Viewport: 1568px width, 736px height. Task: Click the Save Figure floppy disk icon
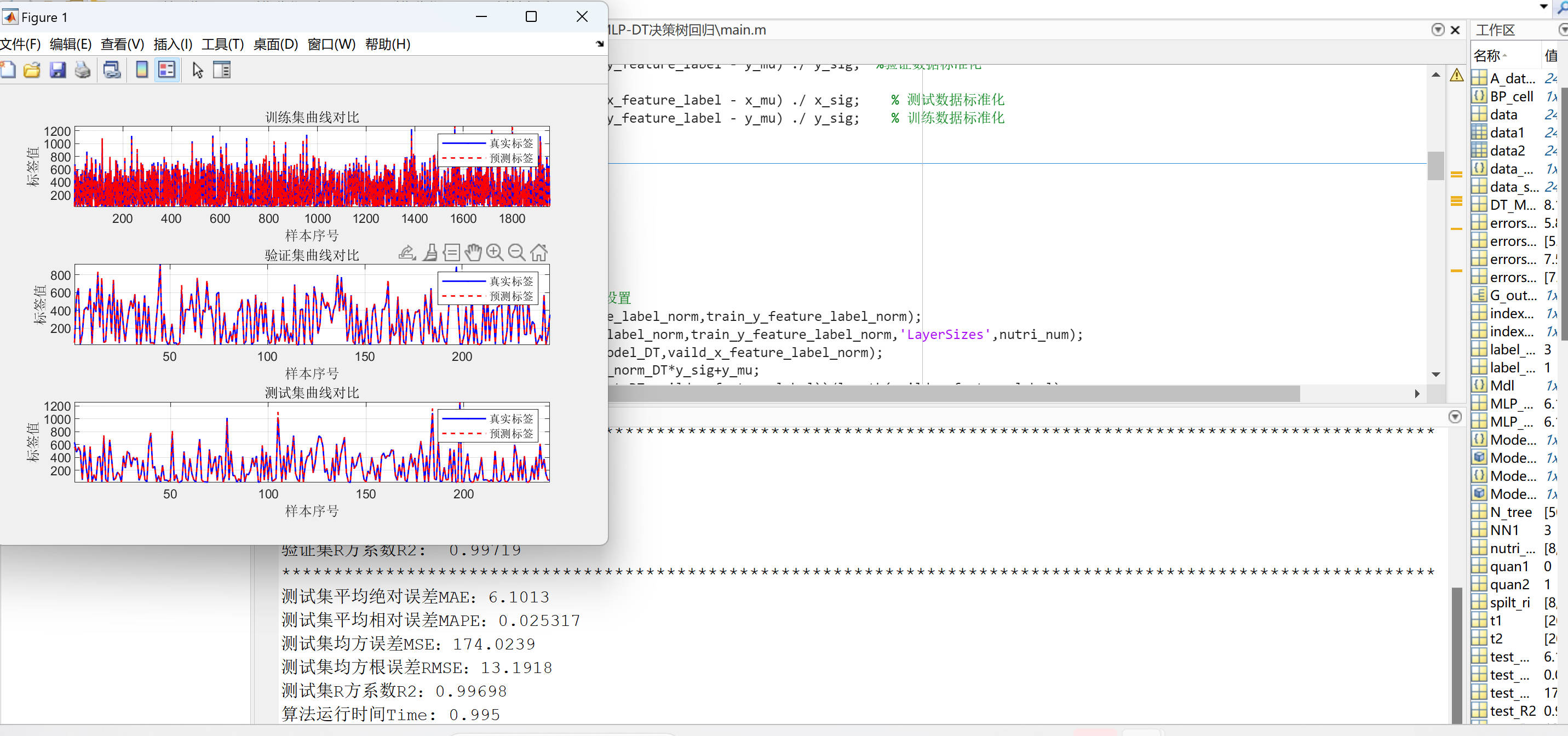pos(58,70)
